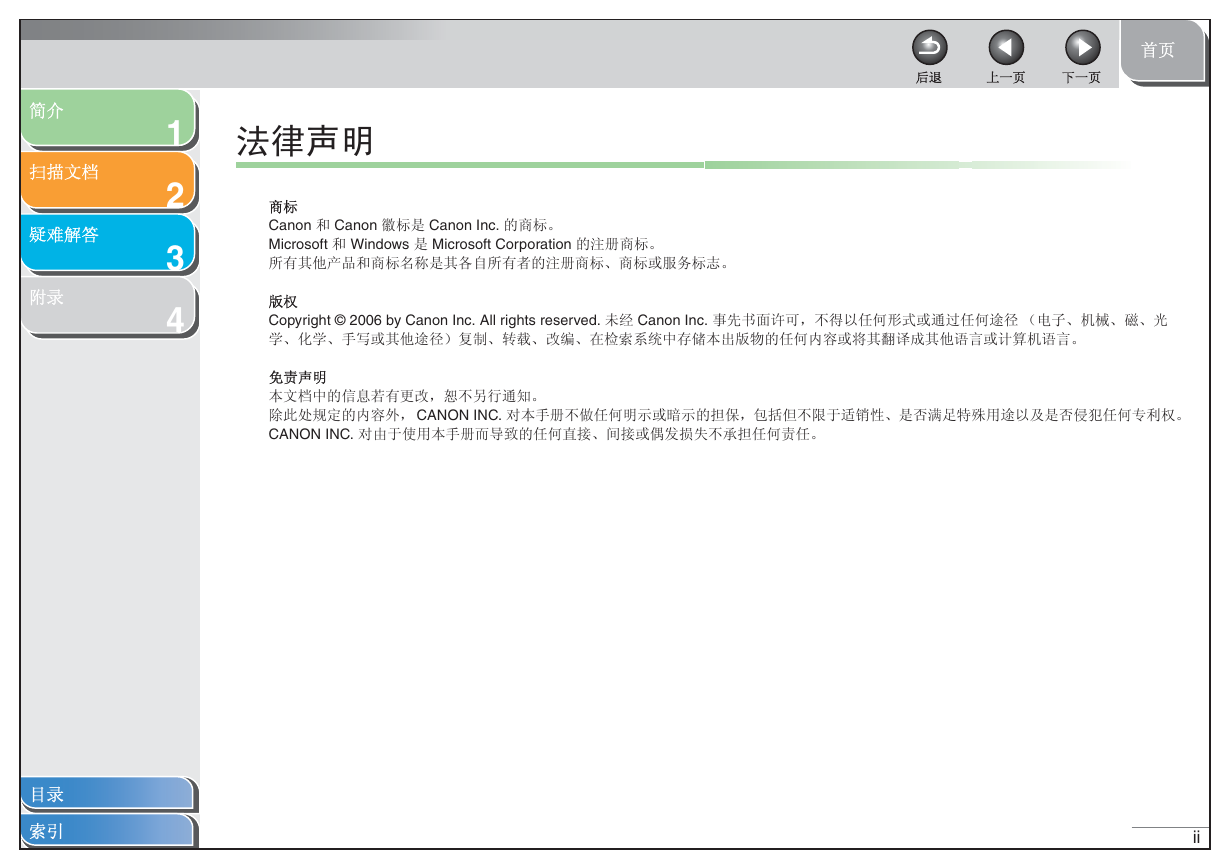This screenshot has width=1228, height=868.
Task: Go to previous page (上一页) icon
Action: point(1006,47)
